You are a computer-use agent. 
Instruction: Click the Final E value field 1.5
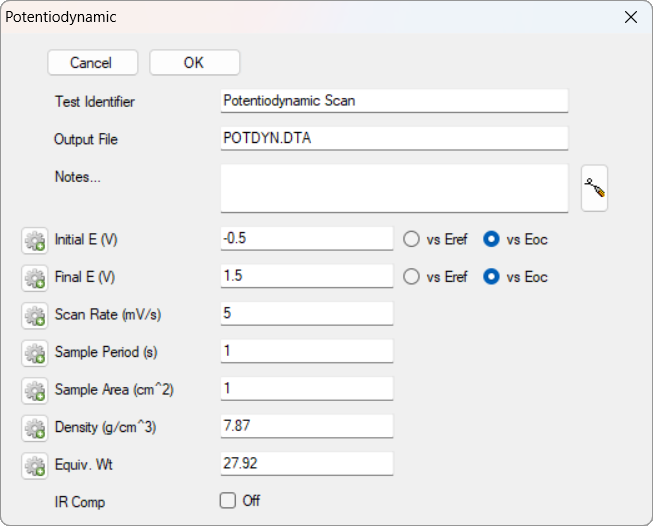pyautogui.click(x=307, y=276)
